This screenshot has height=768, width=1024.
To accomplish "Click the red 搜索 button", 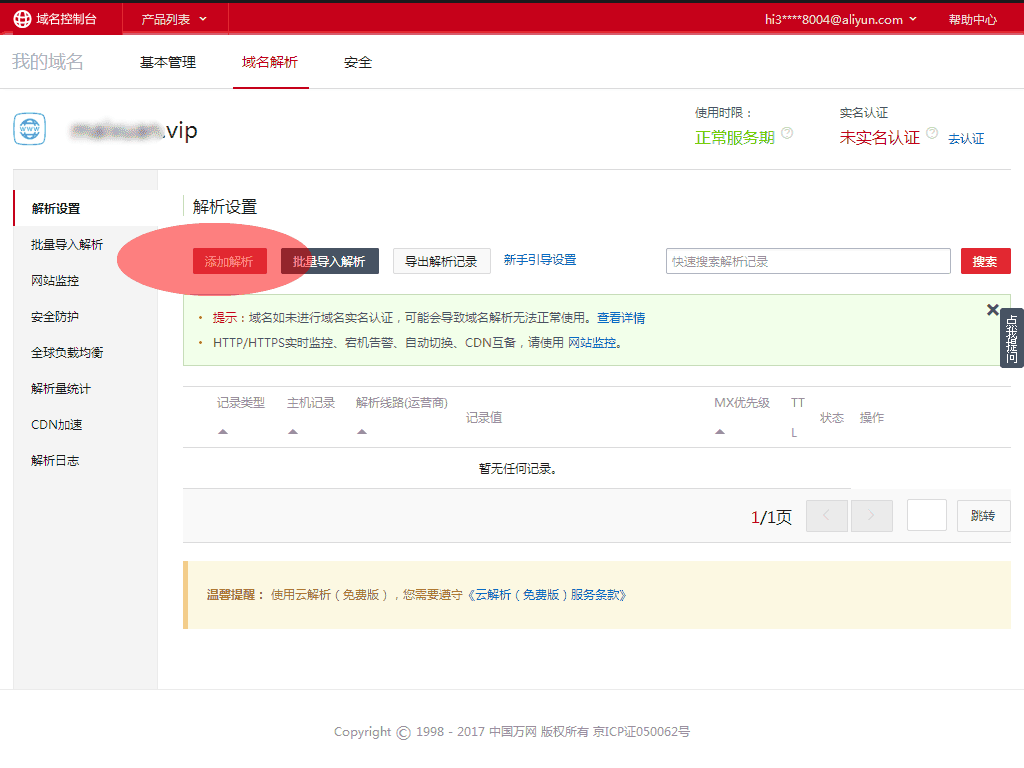I will pyautogui.click(x=985, y=261).
